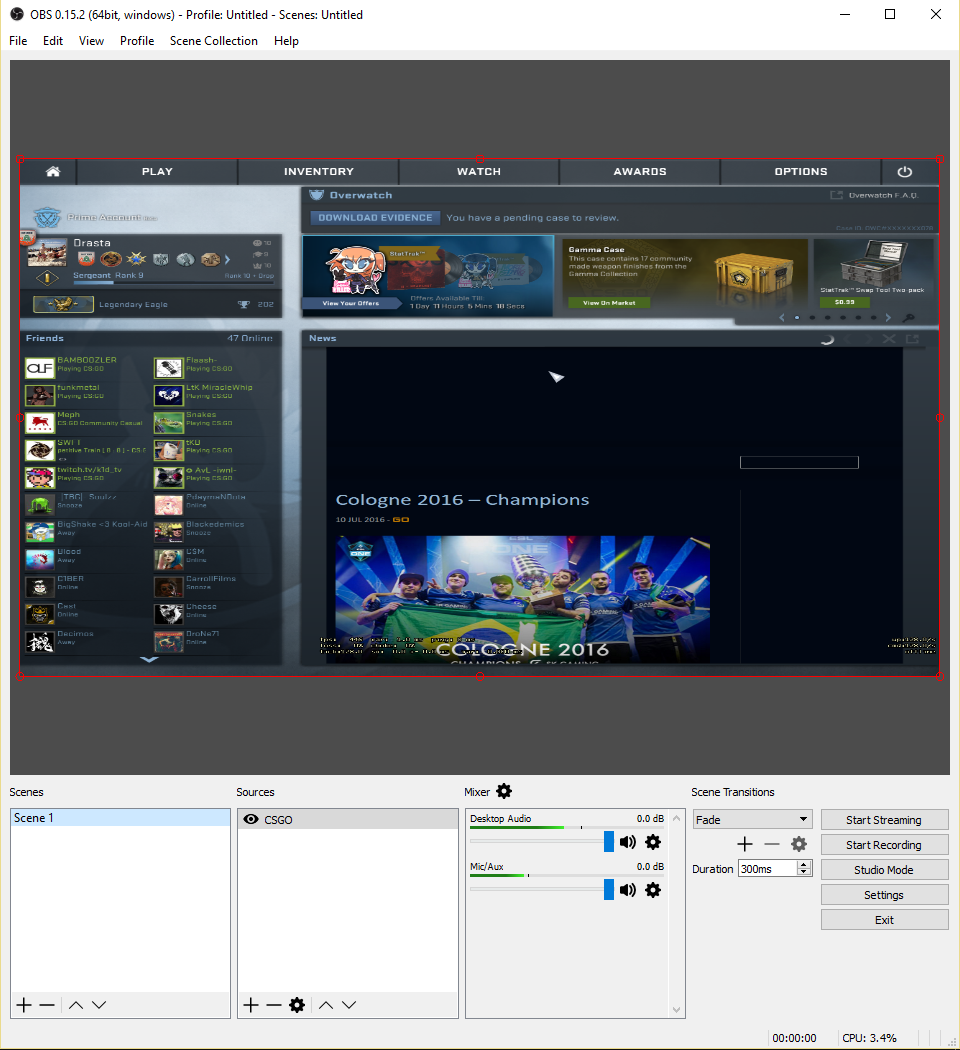The image size is (960, 1050).
Task: Mute Mic/Aux speaker icon
Action: point(628,890)
